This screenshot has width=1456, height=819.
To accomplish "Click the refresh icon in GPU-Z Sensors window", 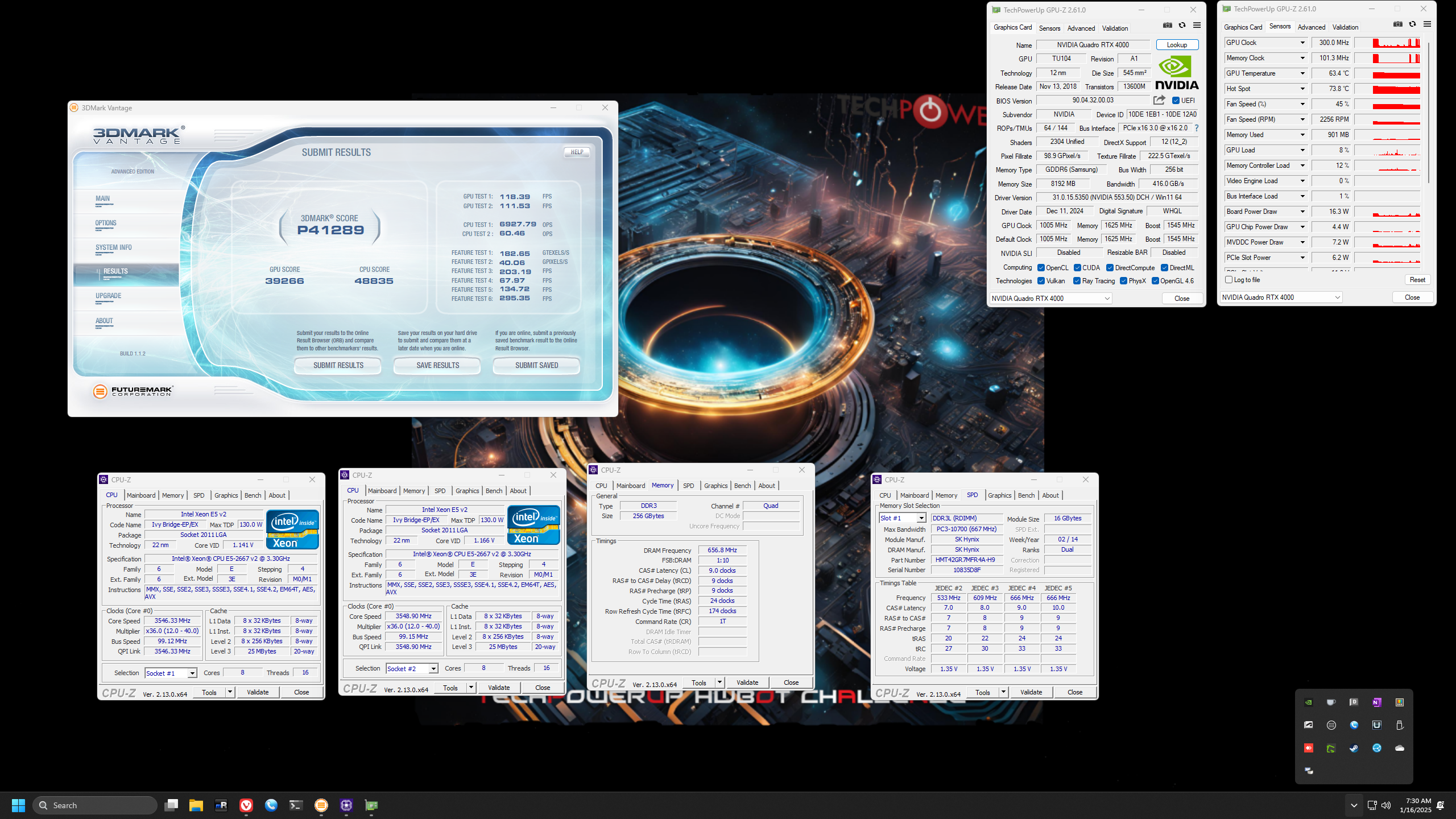I will 1412,24.
